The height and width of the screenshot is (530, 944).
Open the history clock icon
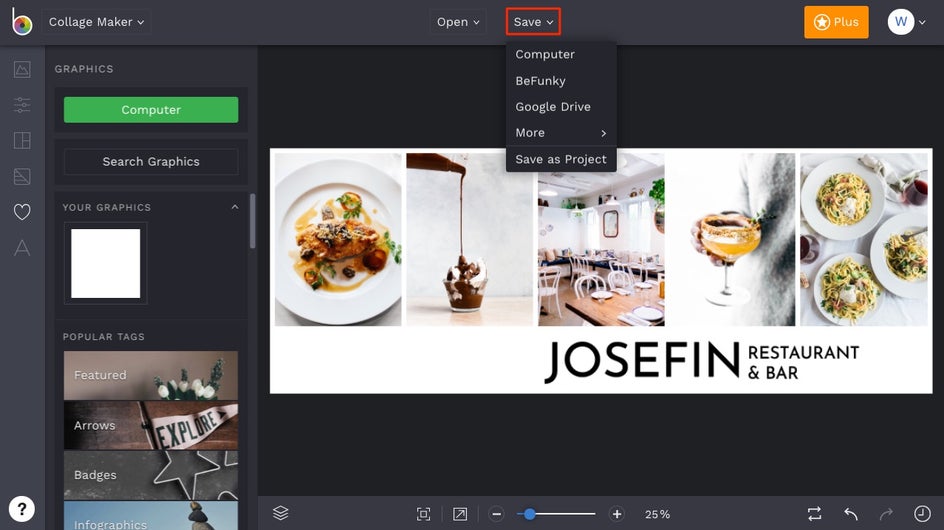(922, 514)
